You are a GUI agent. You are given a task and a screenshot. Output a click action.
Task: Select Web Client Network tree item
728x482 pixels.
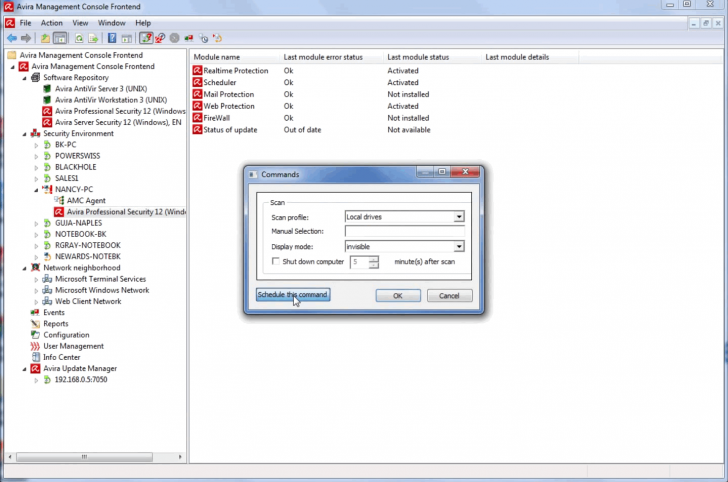pyautogui.click(x=88, y=301)
